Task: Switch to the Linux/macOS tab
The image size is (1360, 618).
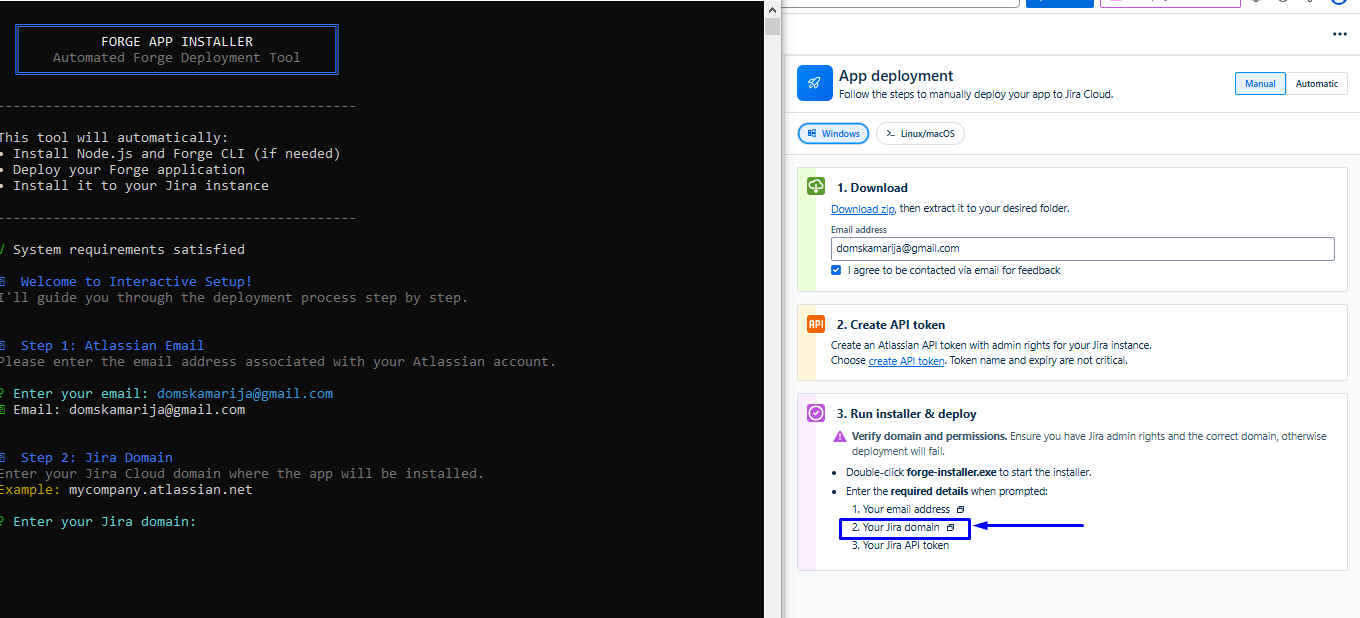Action: tap(920, 133)
